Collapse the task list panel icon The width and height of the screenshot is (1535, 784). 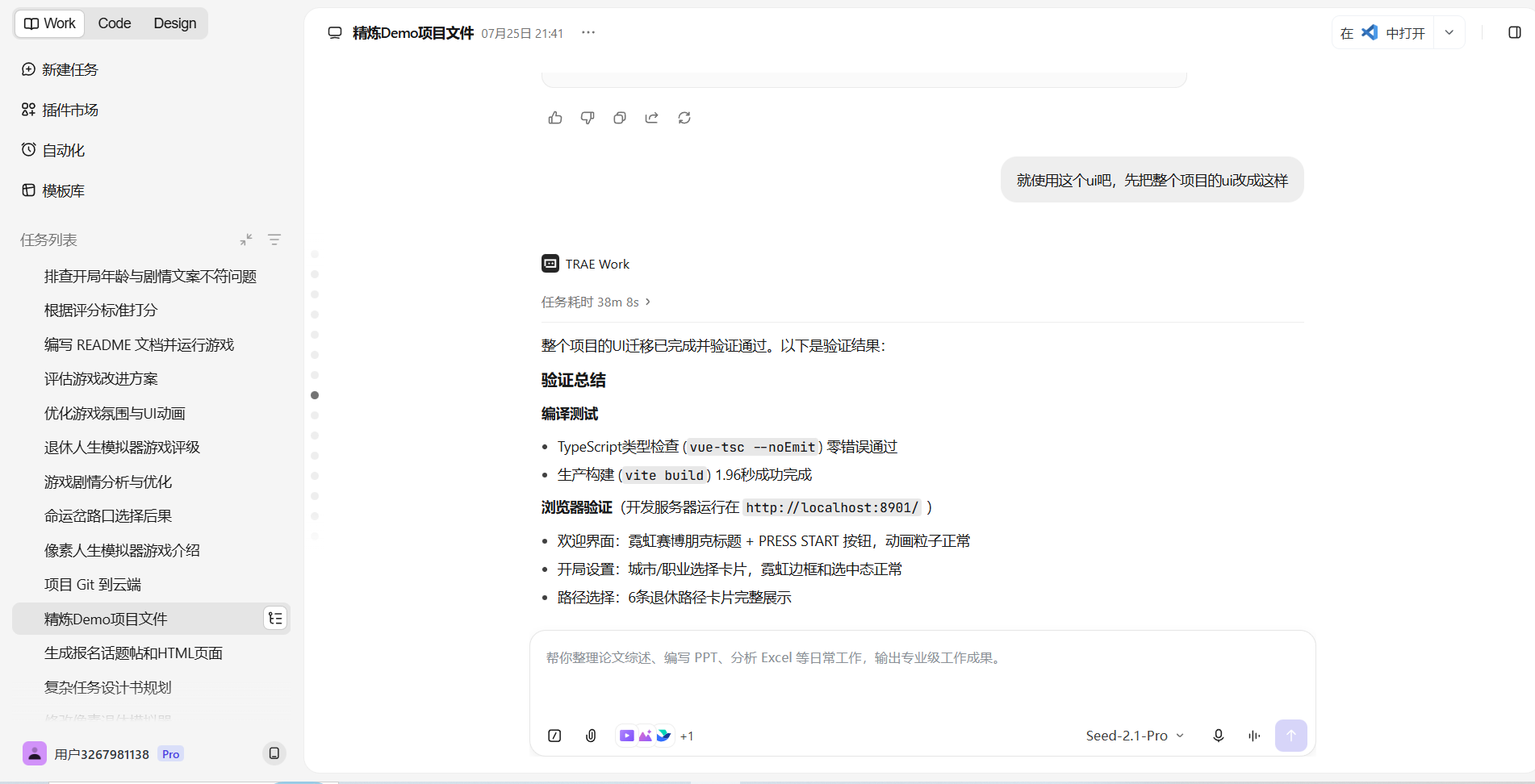(x=246, y=240)
